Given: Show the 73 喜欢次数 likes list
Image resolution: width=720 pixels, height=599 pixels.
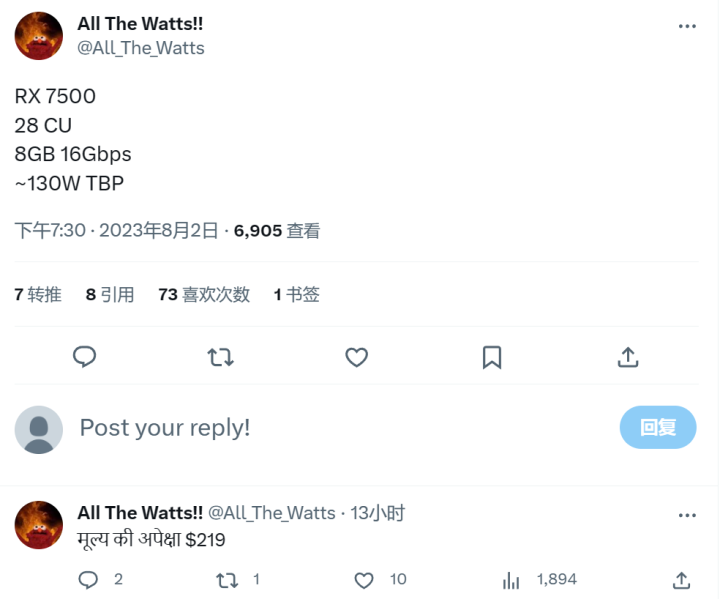Looking at the screenshot, I should pos(204,294).
